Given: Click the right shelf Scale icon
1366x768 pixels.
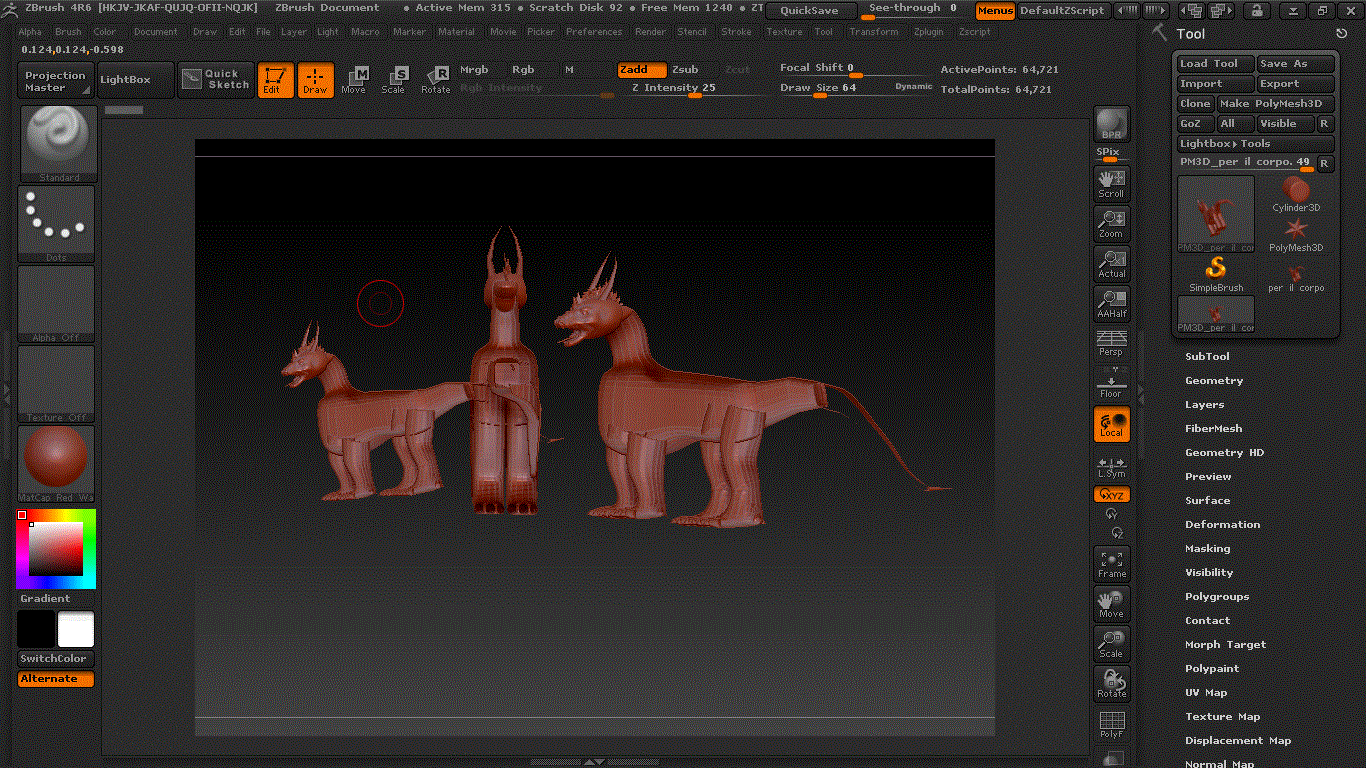Looking at the screenshot, I should coord(1112,643).
